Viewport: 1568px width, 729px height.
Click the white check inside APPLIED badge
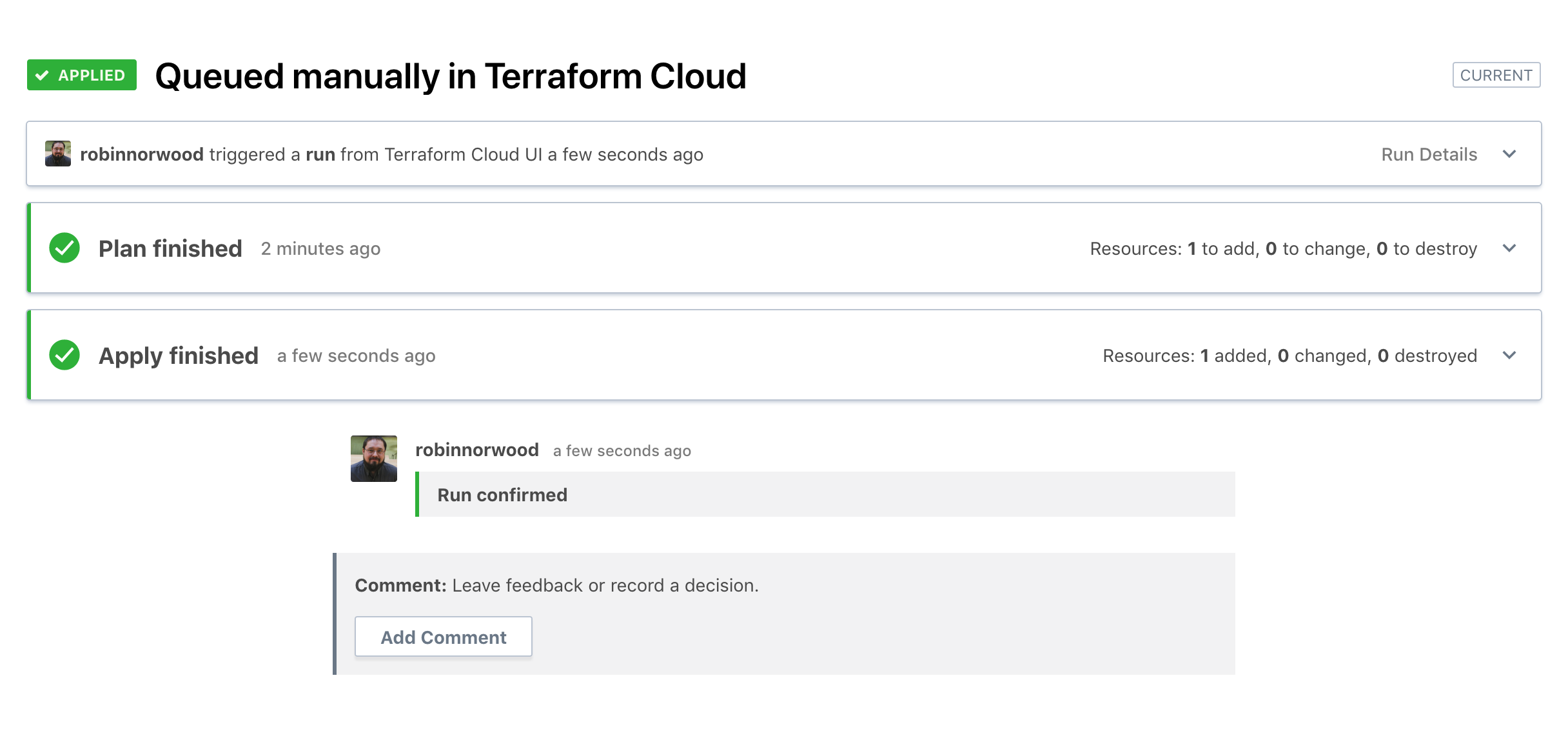43,75
